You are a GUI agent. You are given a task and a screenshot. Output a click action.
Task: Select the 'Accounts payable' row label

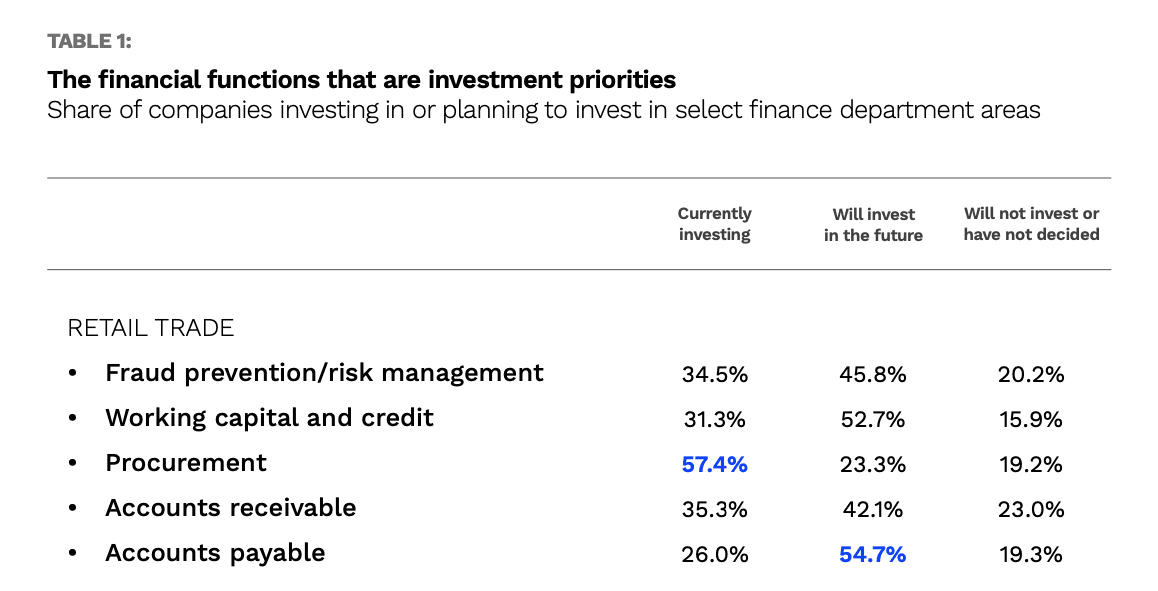click(215, 553)
